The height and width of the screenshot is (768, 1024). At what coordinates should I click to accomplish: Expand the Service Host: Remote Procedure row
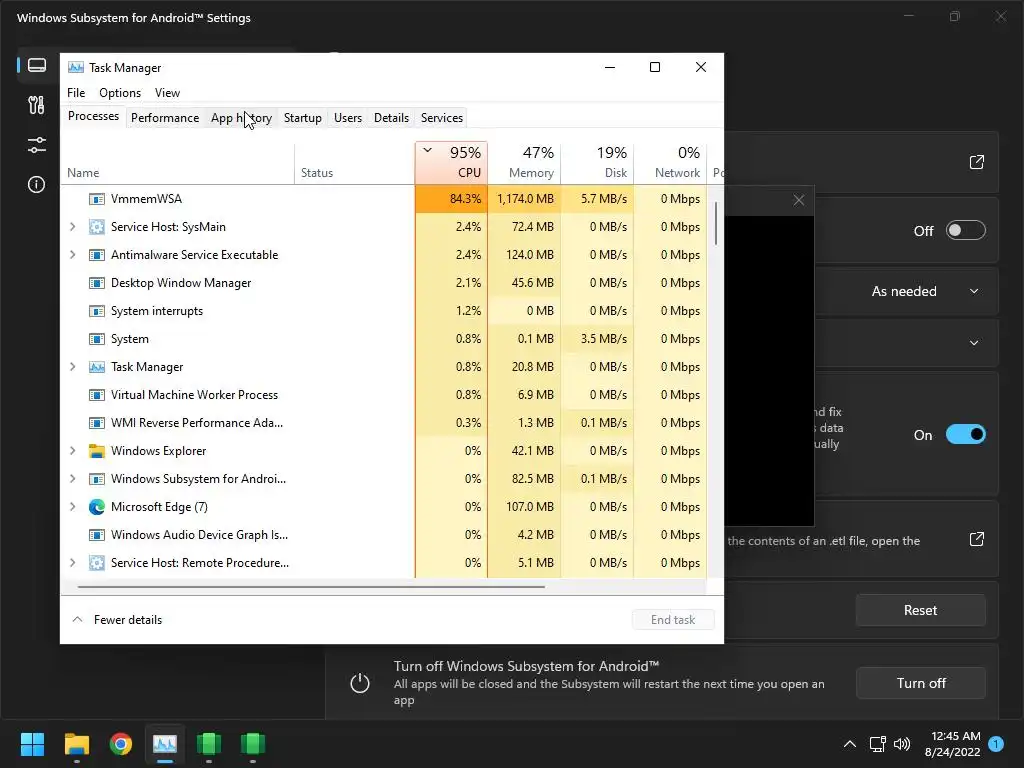pos(72,563)
